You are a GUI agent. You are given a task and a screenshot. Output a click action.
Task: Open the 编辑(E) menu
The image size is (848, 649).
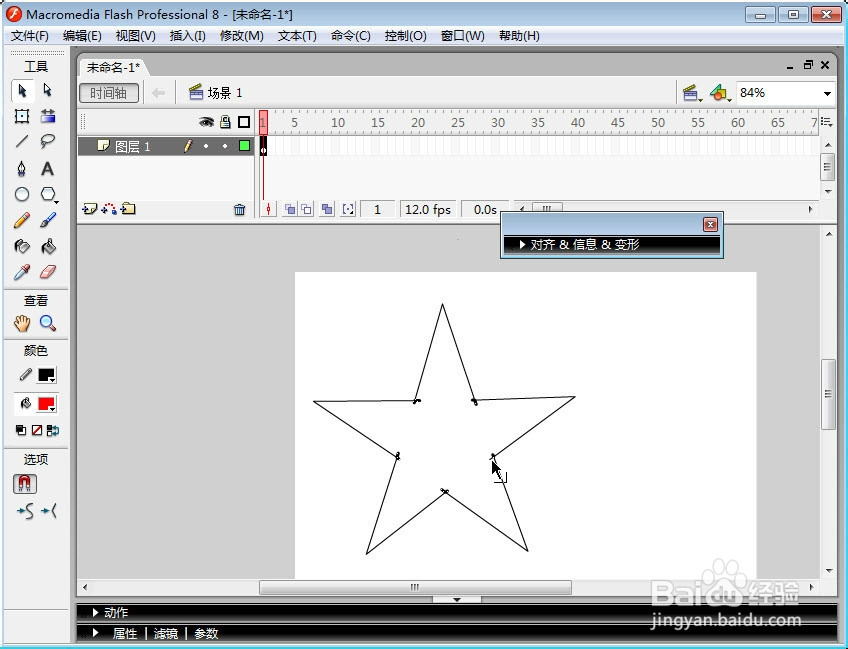[x=82, y=36]
